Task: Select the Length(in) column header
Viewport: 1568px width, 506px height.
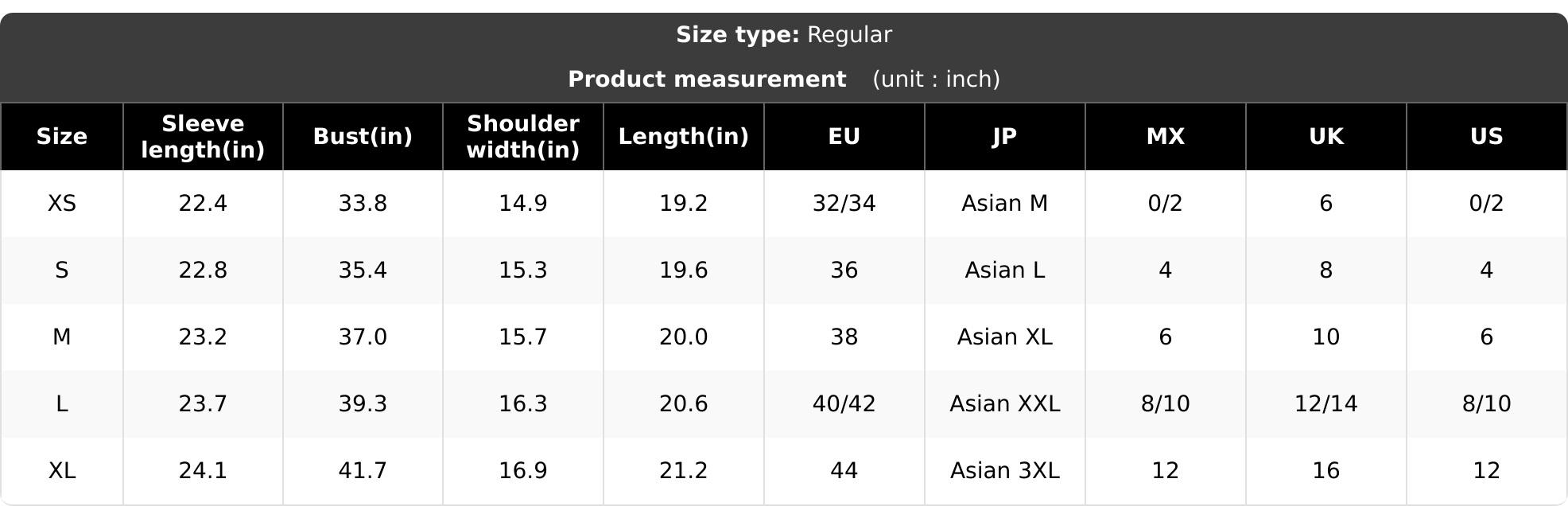Action: coord(684,137)
